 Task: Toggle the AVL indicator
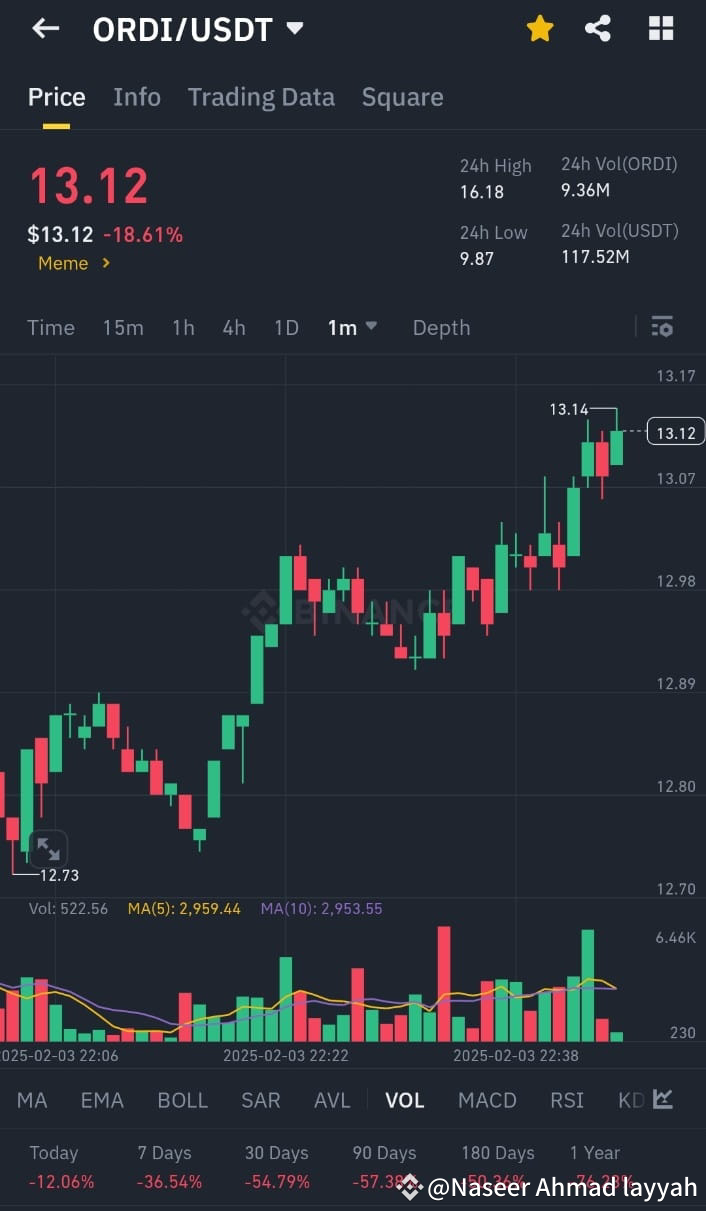pyautogui.click(x=332, y=1100)
